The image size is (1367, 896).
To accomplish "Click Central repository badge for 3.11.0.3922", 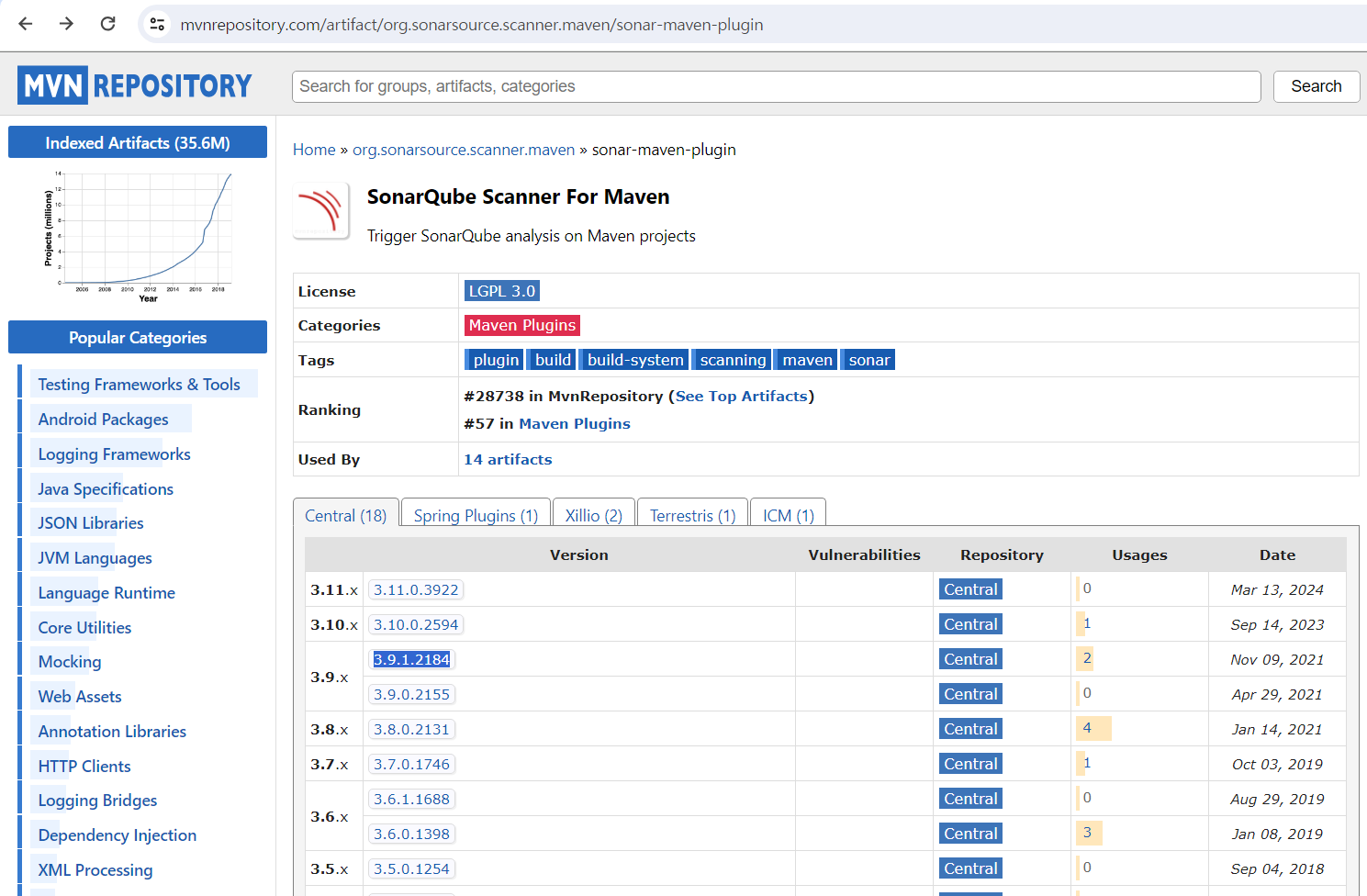I will point(970,589).
